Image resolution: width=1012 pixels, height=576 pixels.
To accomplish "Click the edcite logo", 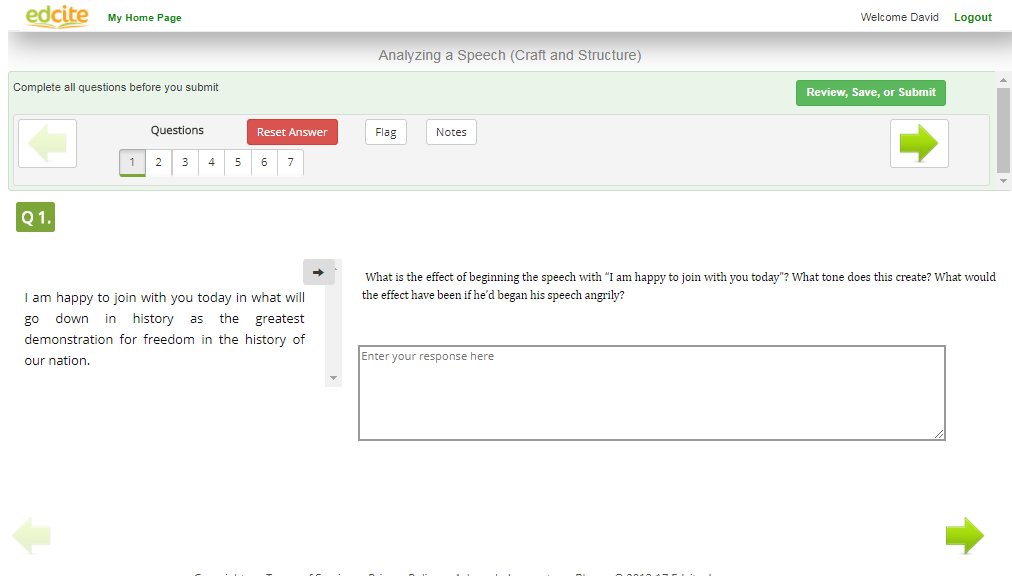I will tap(57, 16).
